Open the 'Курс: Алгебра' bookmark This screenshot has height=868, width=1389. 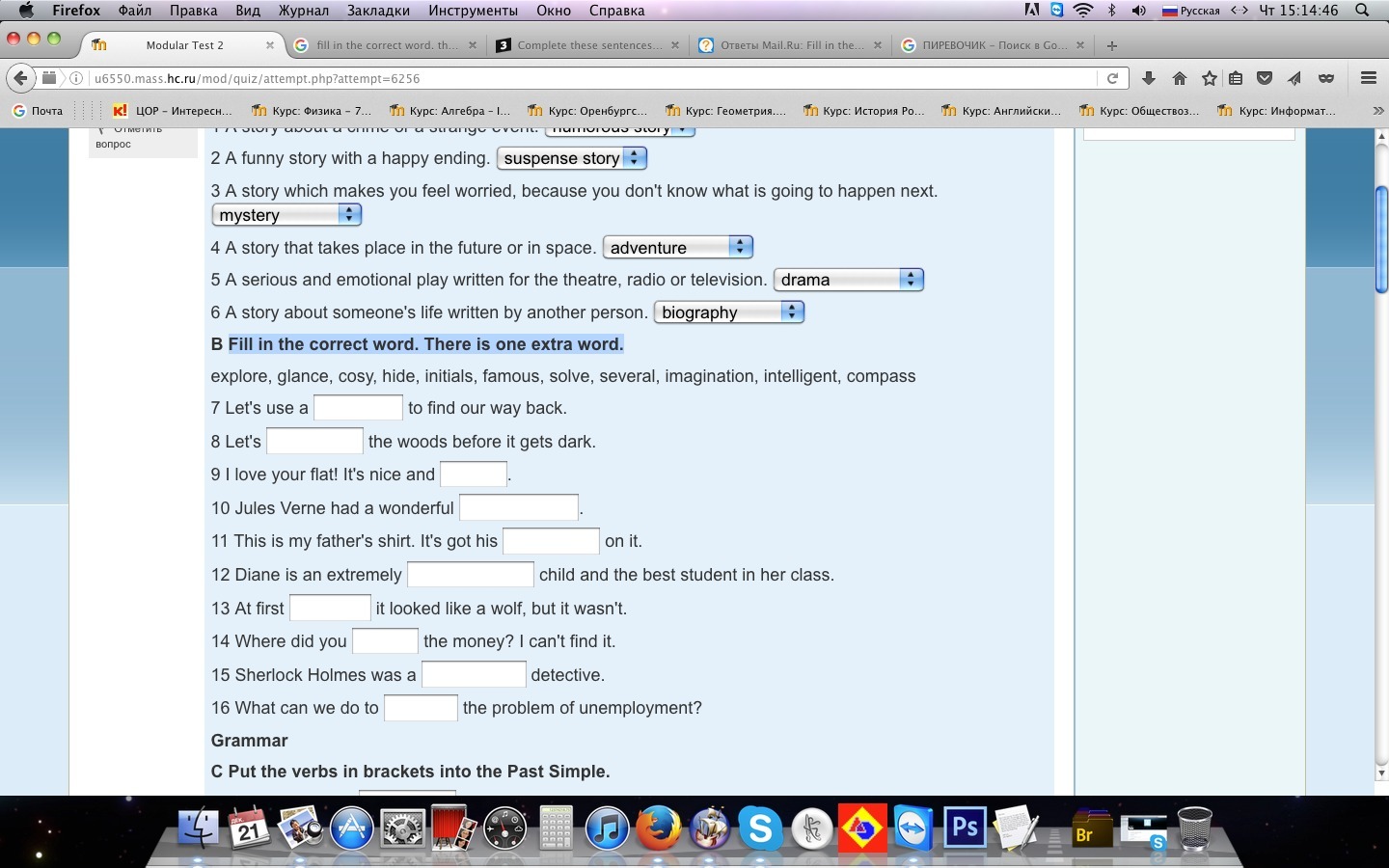[x=450, y=111]
